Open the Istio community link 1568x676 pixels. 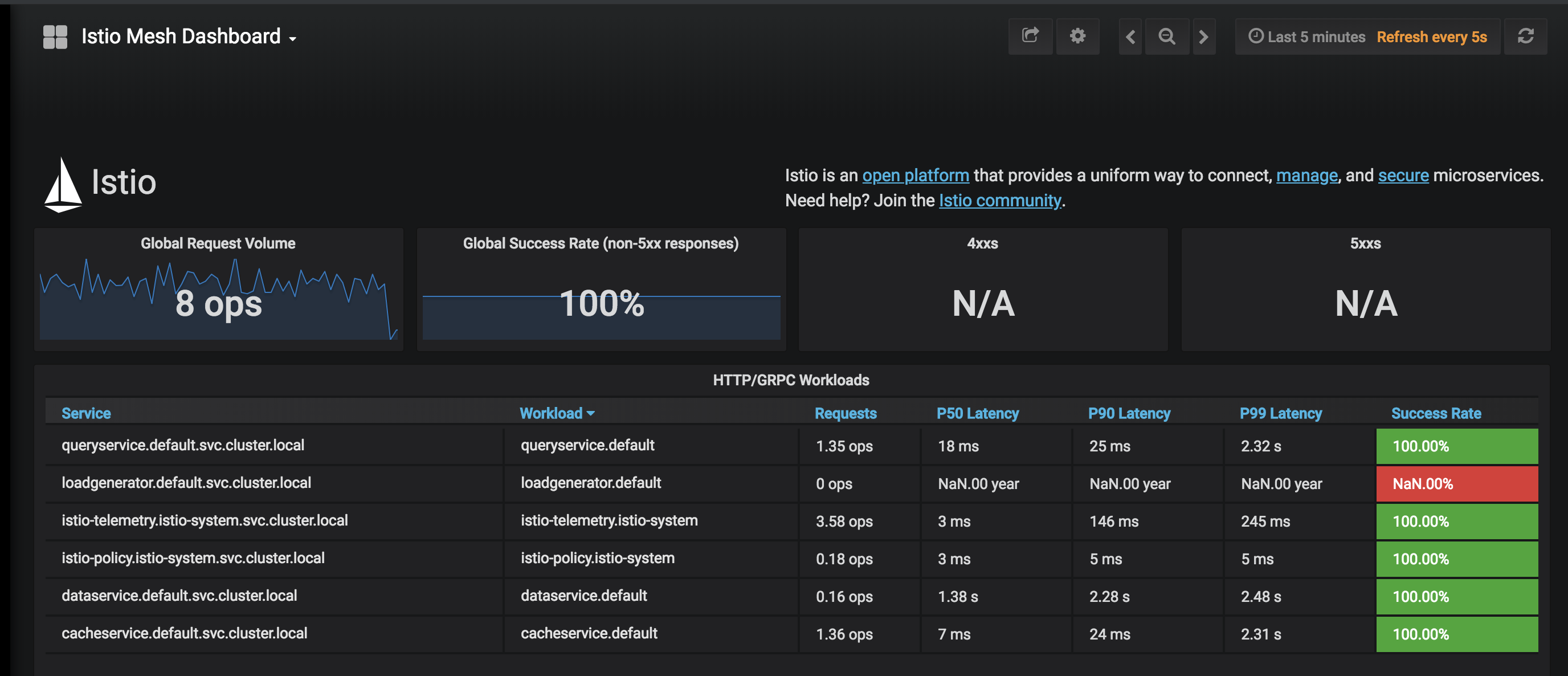[x=1000, y=201]
